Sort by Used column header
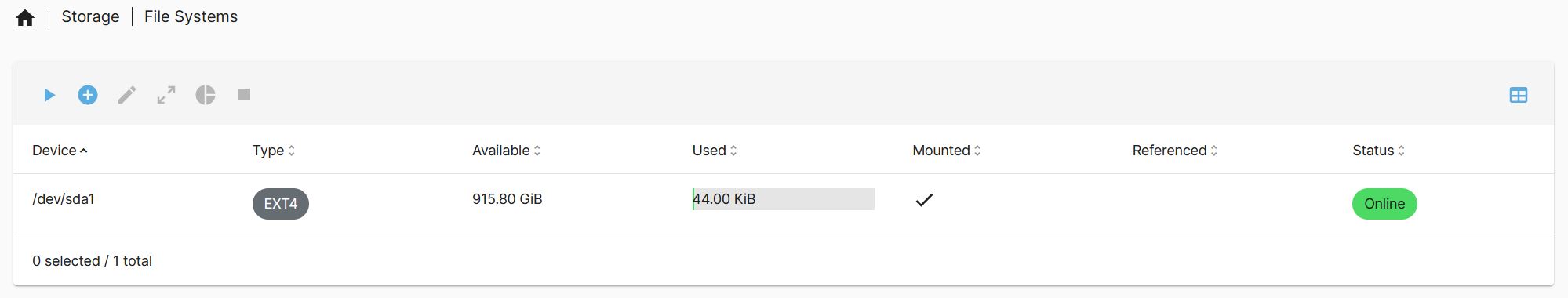Screen dimensions: 1568x298 pos(715,151)
